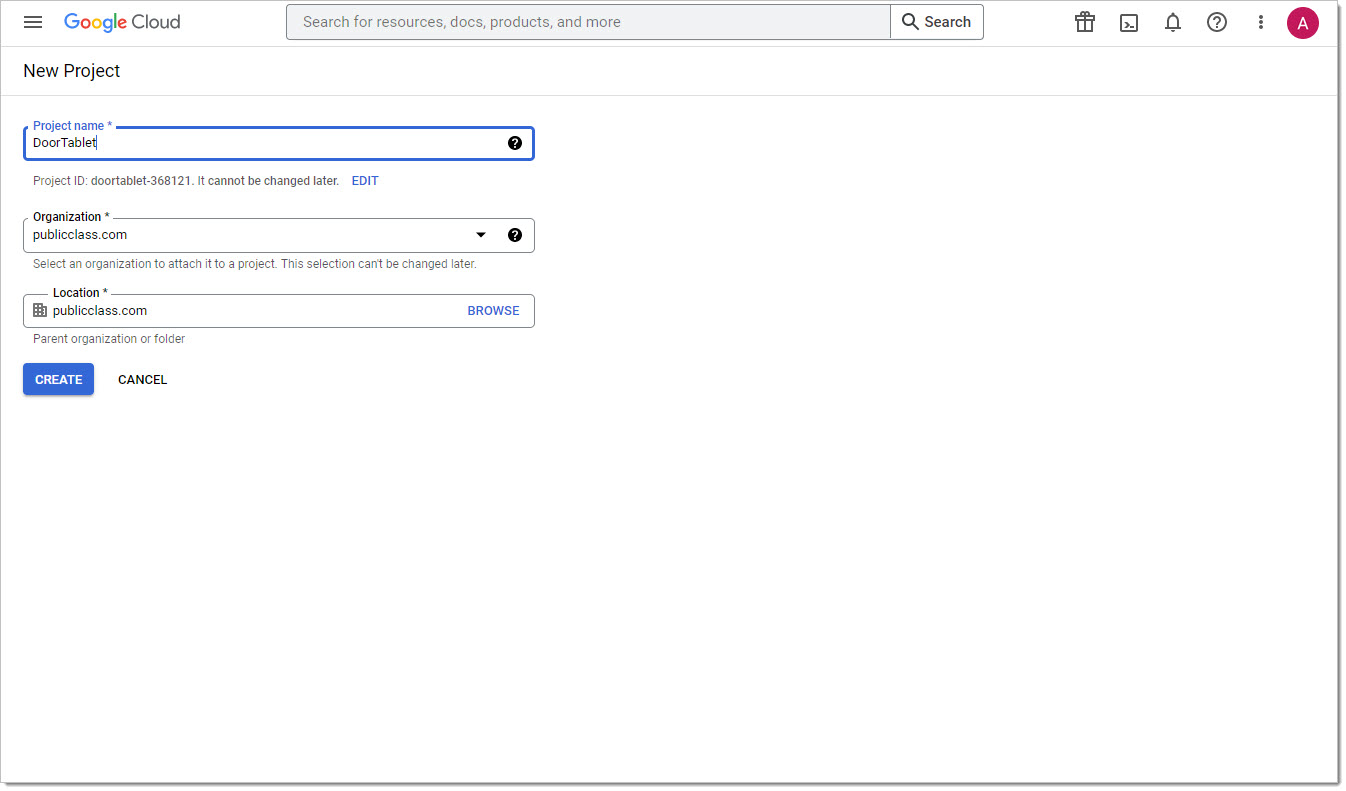The image size is (1346, 791).
Task: Focus the search resources and docs box
Action: (x=588, y=22)
